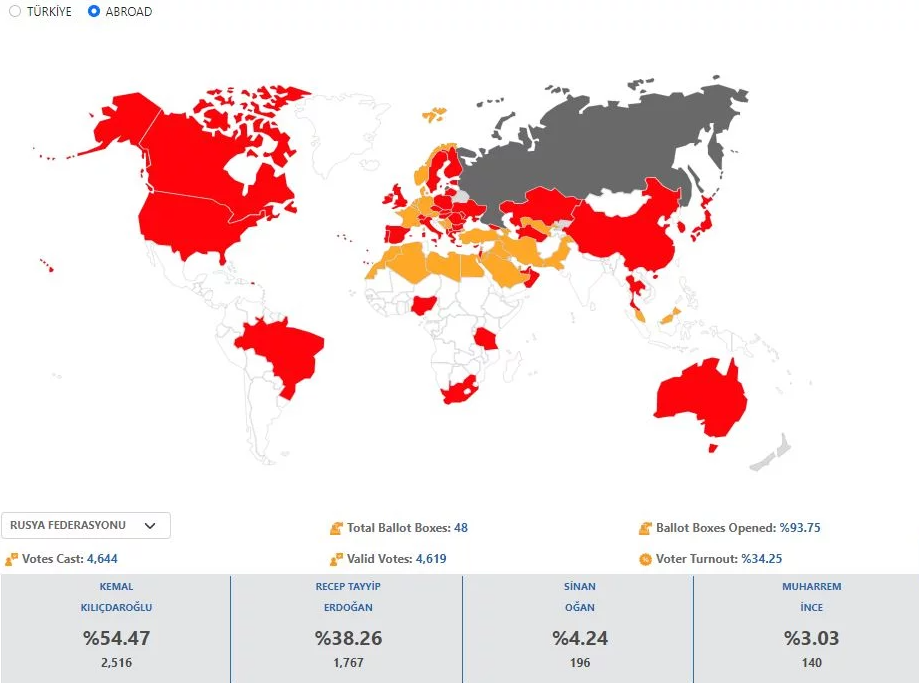Click the Votes Cast 4,644 value
This screenshot has width=919, height=683.
tap(109, 559)
